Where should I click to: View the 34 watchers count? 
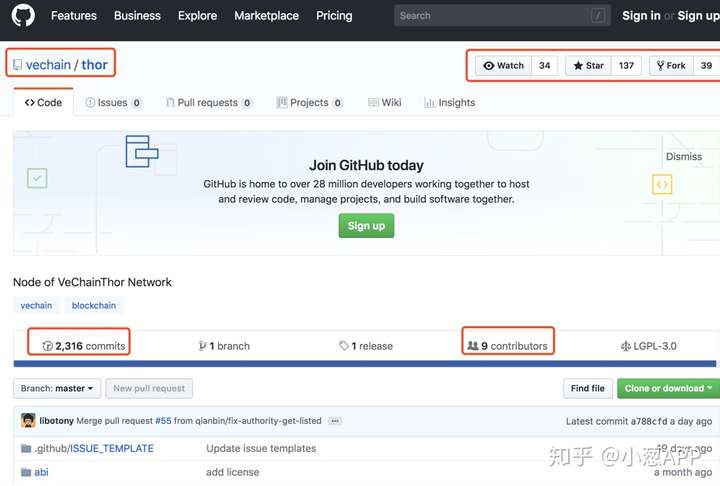[x=545, y=66]
